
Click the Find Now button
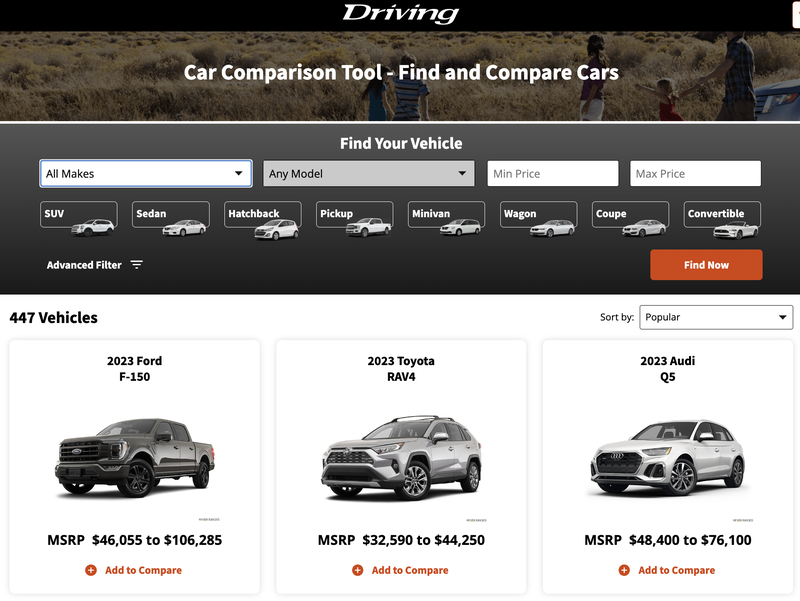(706, 265)
